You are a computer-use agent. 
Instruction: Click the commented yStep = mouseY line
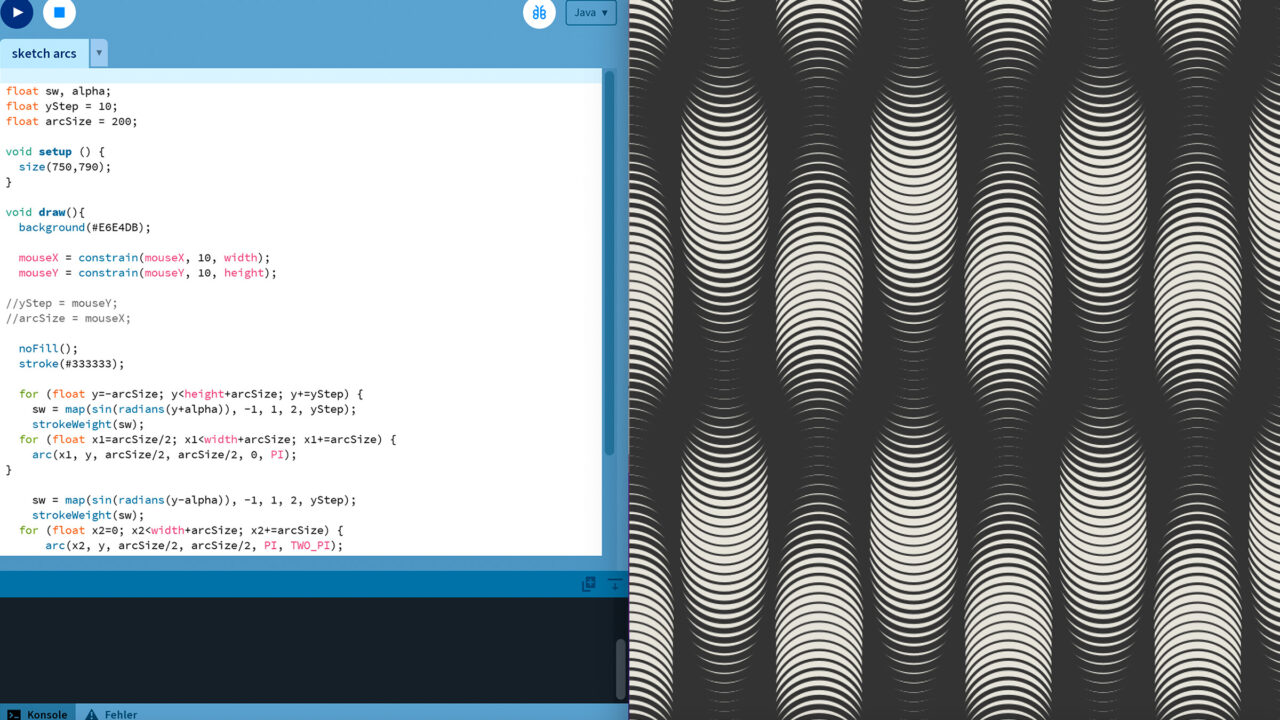(60, 303)
